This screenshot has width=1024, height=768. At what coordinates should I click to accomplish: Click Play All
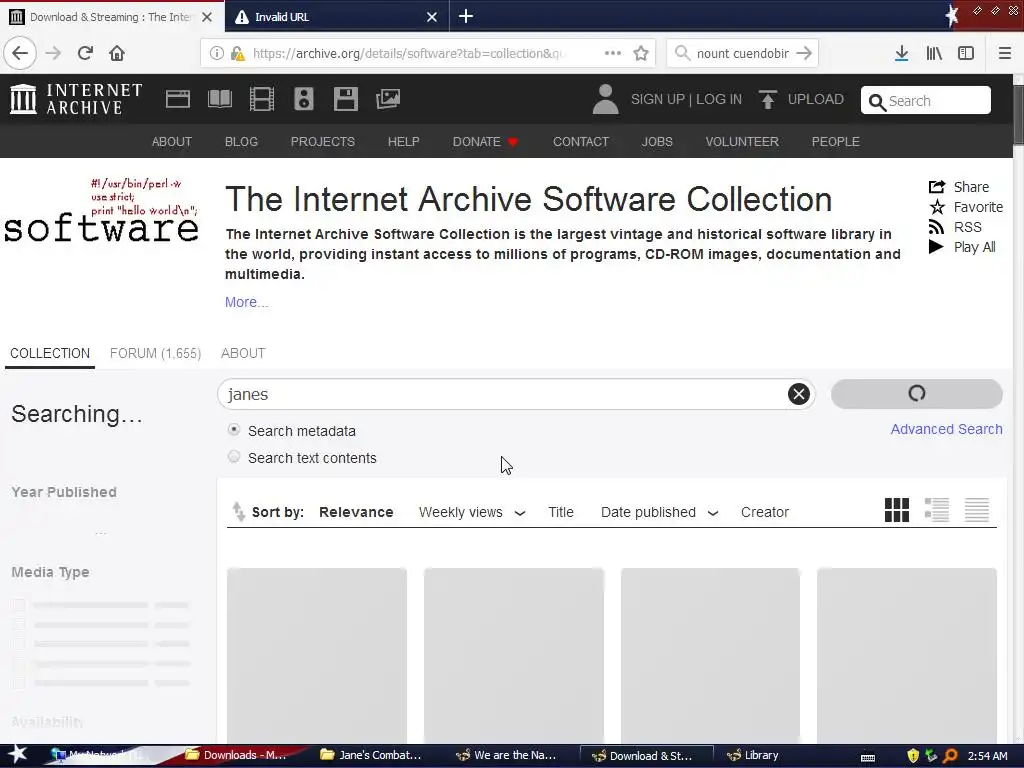coord(962,248)
